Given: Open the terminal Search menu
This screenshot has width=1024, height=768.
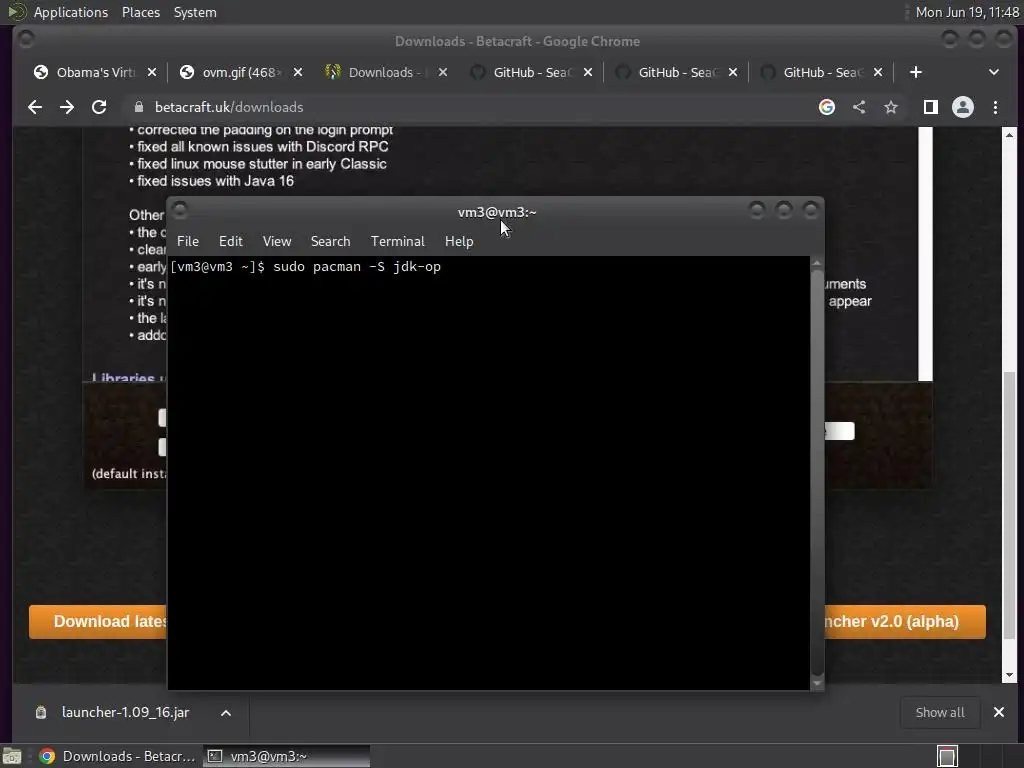Looking at the screenshot, I should pyautogui.click(x=330, y=241).
